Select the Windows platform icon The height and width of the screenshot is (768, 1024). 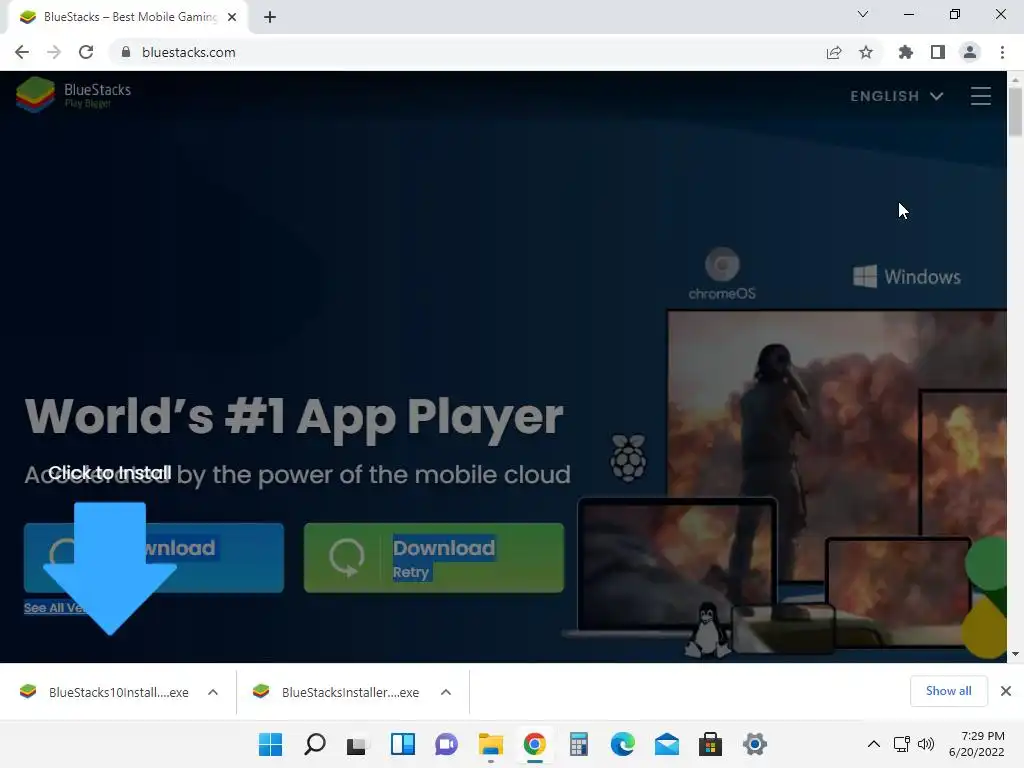pyautogui.click(x=906, y=276)
